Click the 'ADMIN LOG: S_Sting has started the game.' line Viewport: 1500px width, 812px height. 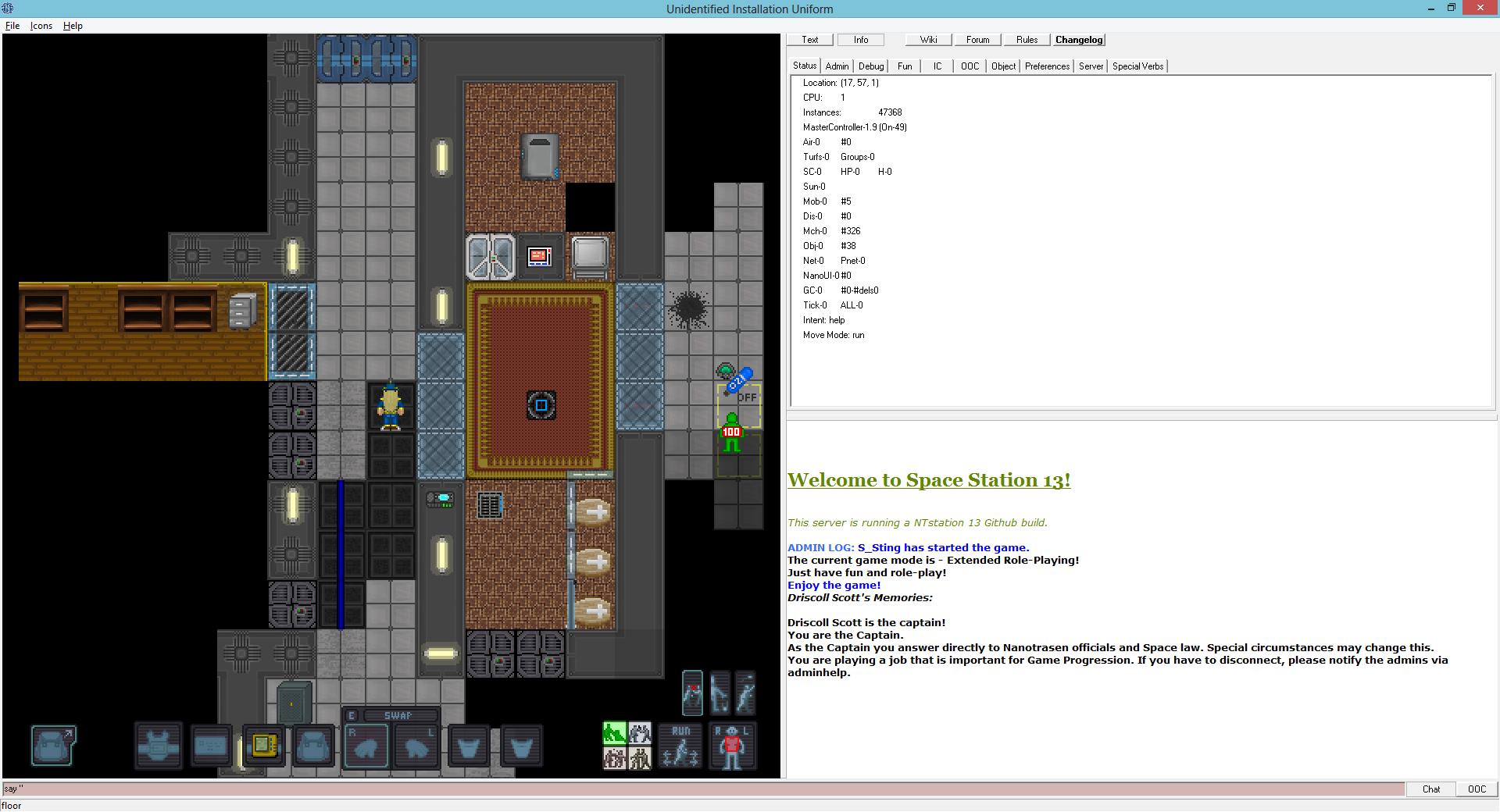coord(909,547)
